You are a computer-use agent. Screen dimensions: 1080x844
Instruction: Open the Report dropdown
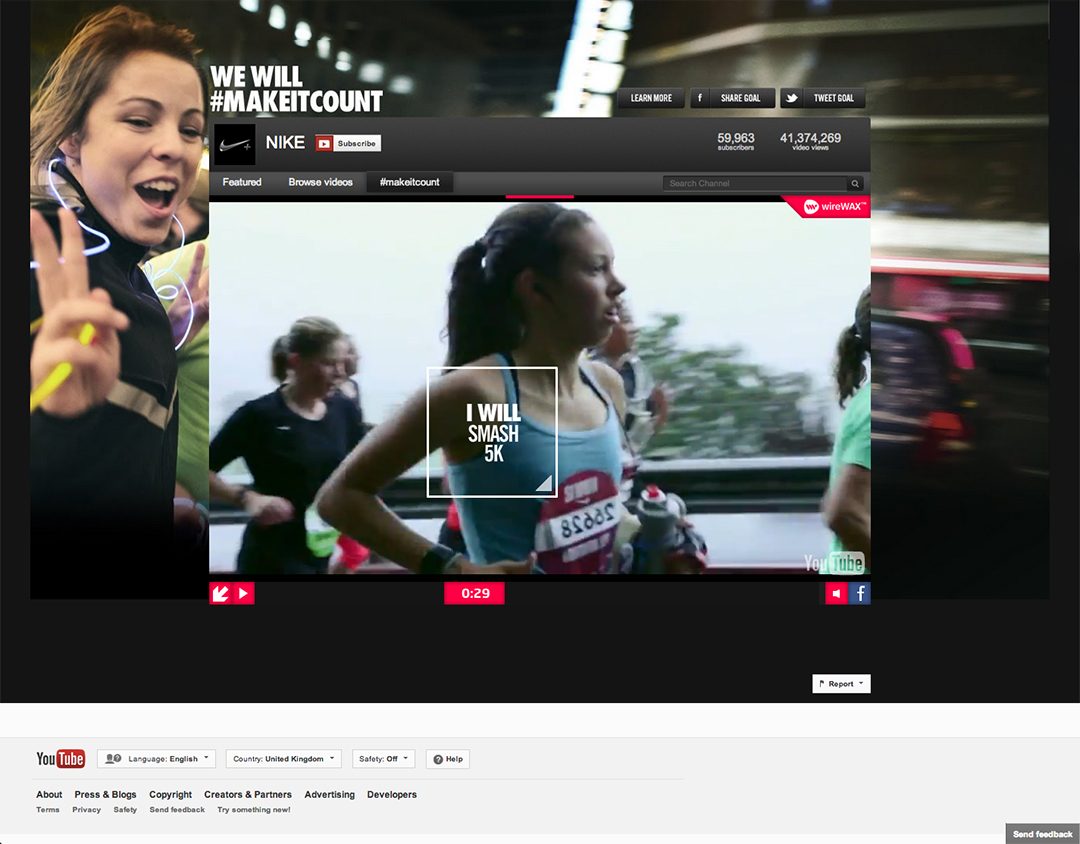pyautogui.click(x=841, y=683)
